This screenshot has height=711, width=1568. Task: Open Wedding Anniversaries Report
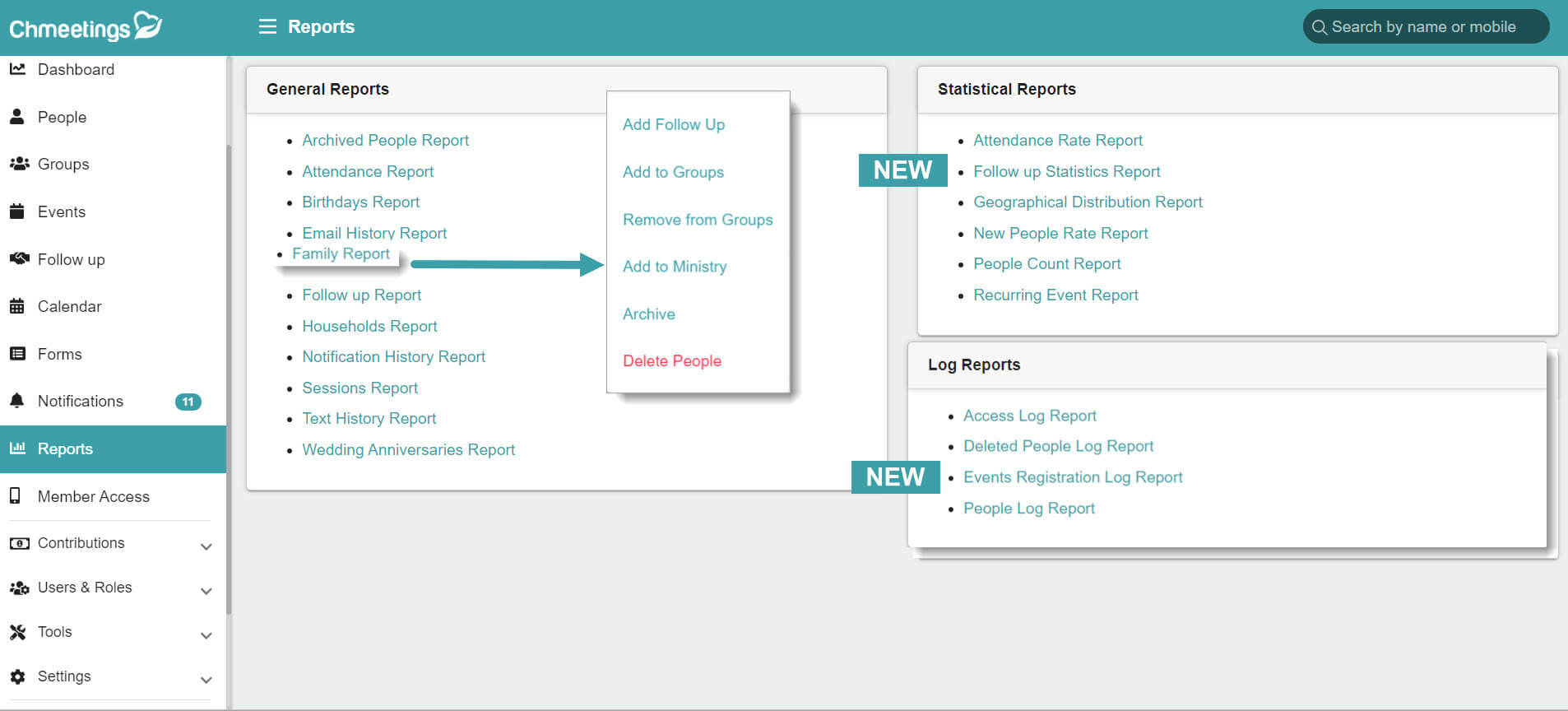point(408,449)
